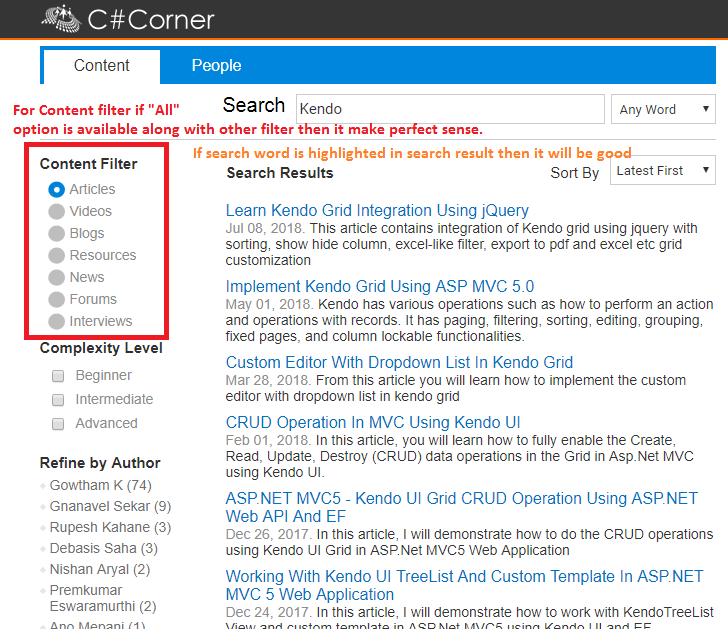Select the Articles radio button
The height and width of the screenshot is (629, 728).
click(57, 189)
